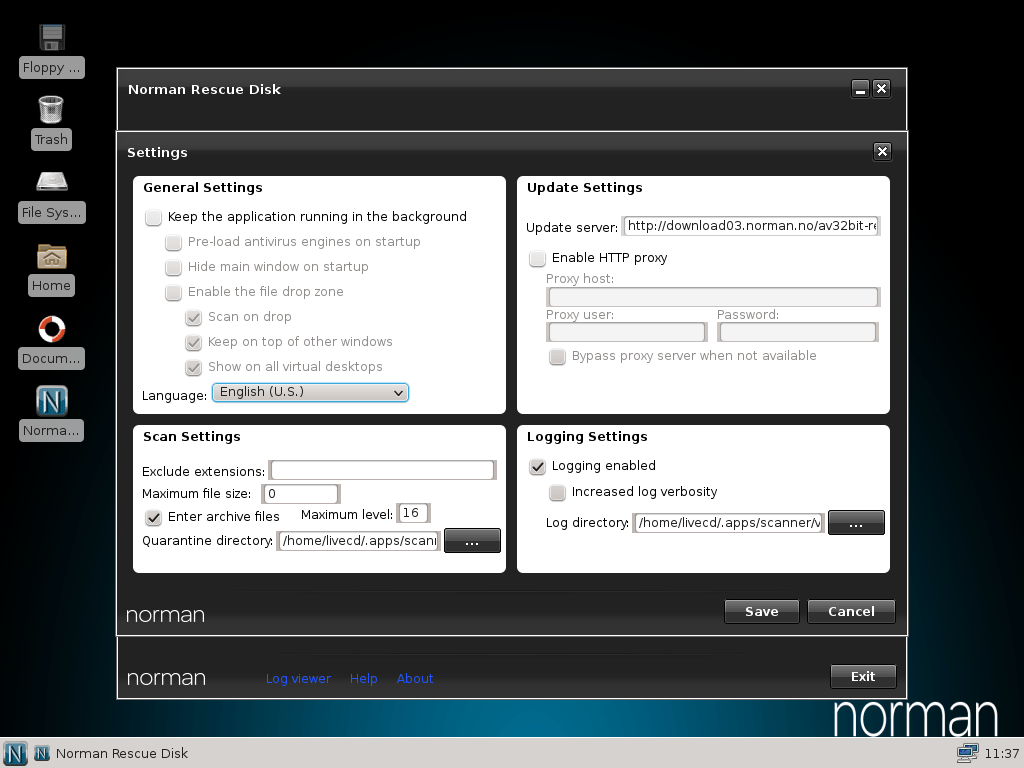Enable Increased log verbosity
Viewport: 1024px width, 768px height.
coord(558,492)
